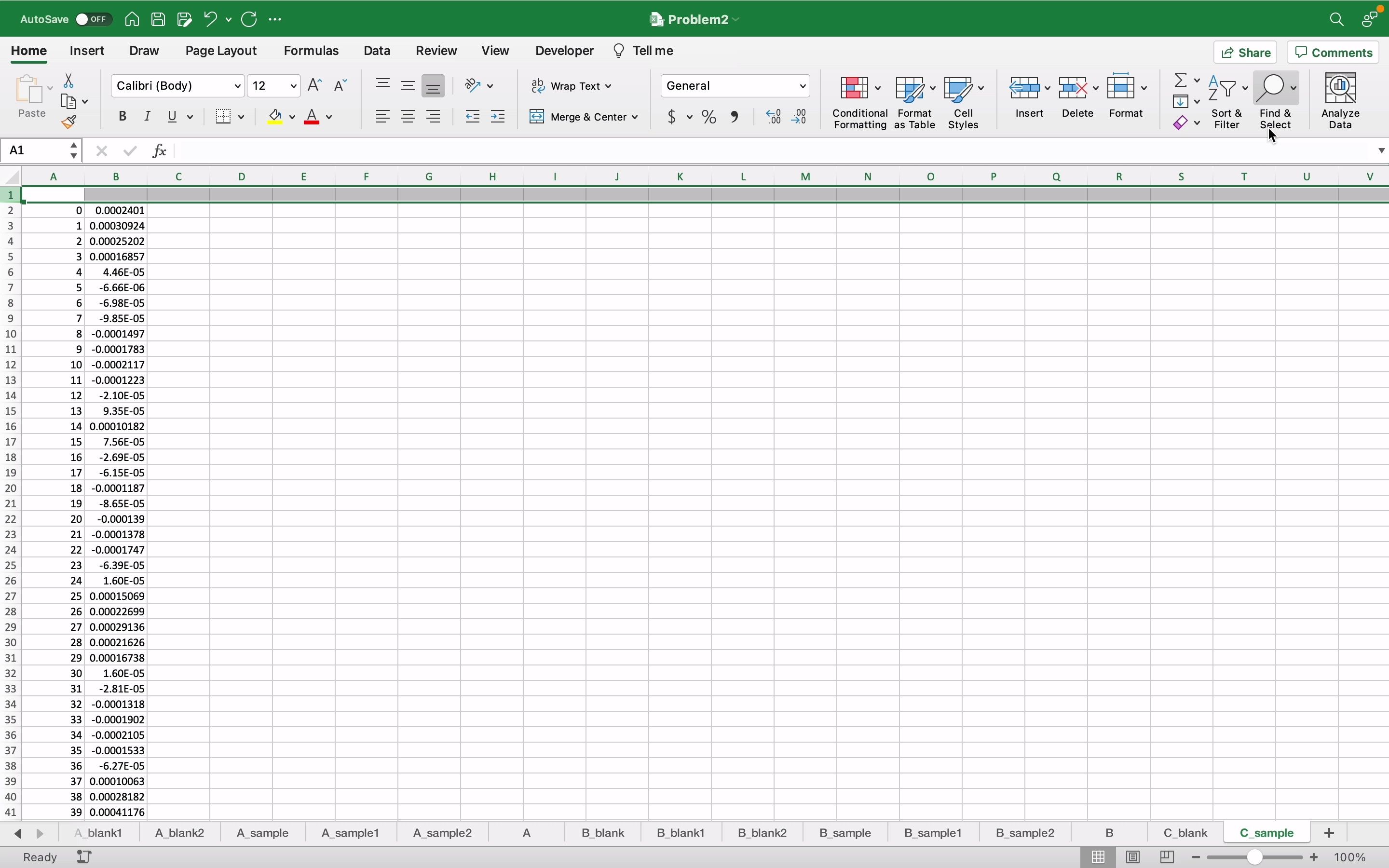Click the Name Box showing A1

click(34, 151)
